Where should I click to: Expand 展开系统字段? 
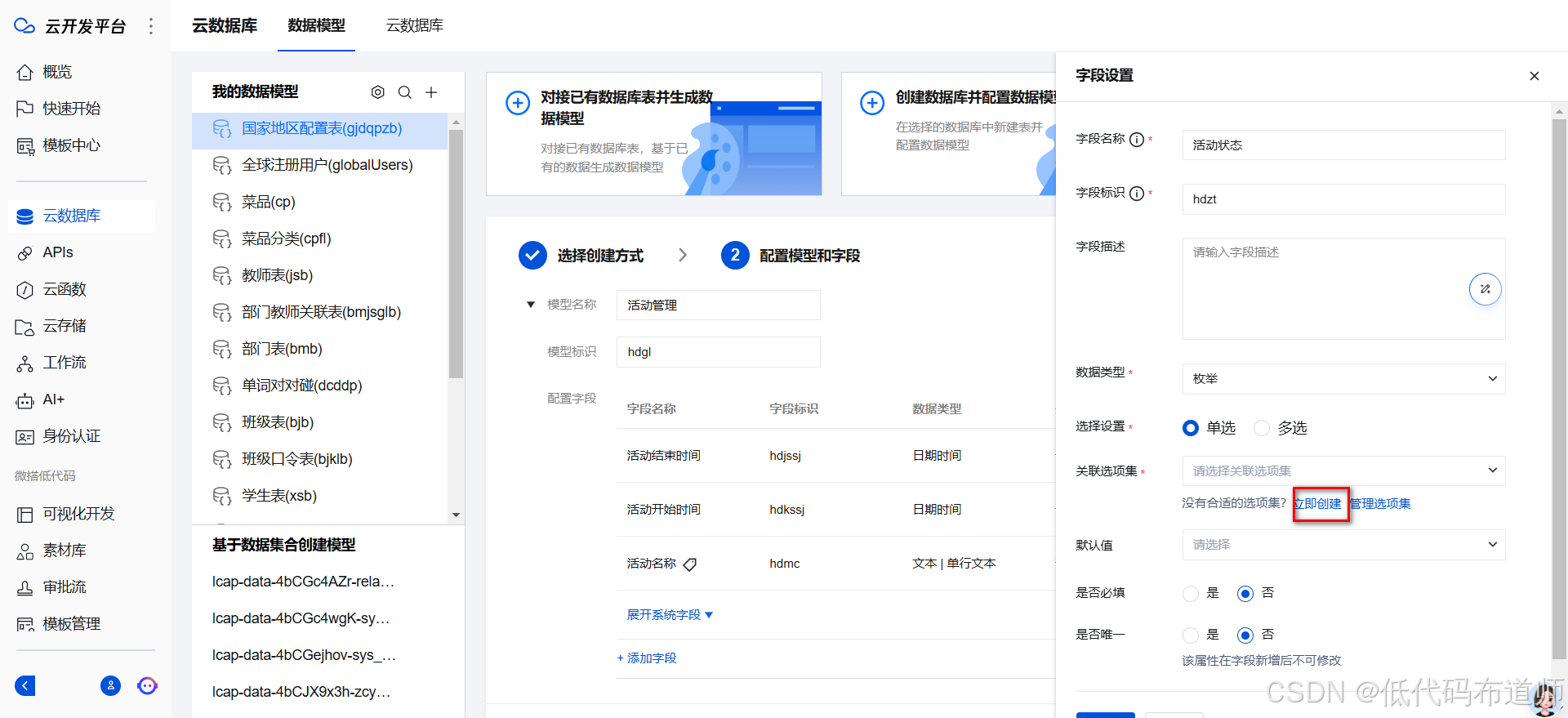(x=670, y=615)
